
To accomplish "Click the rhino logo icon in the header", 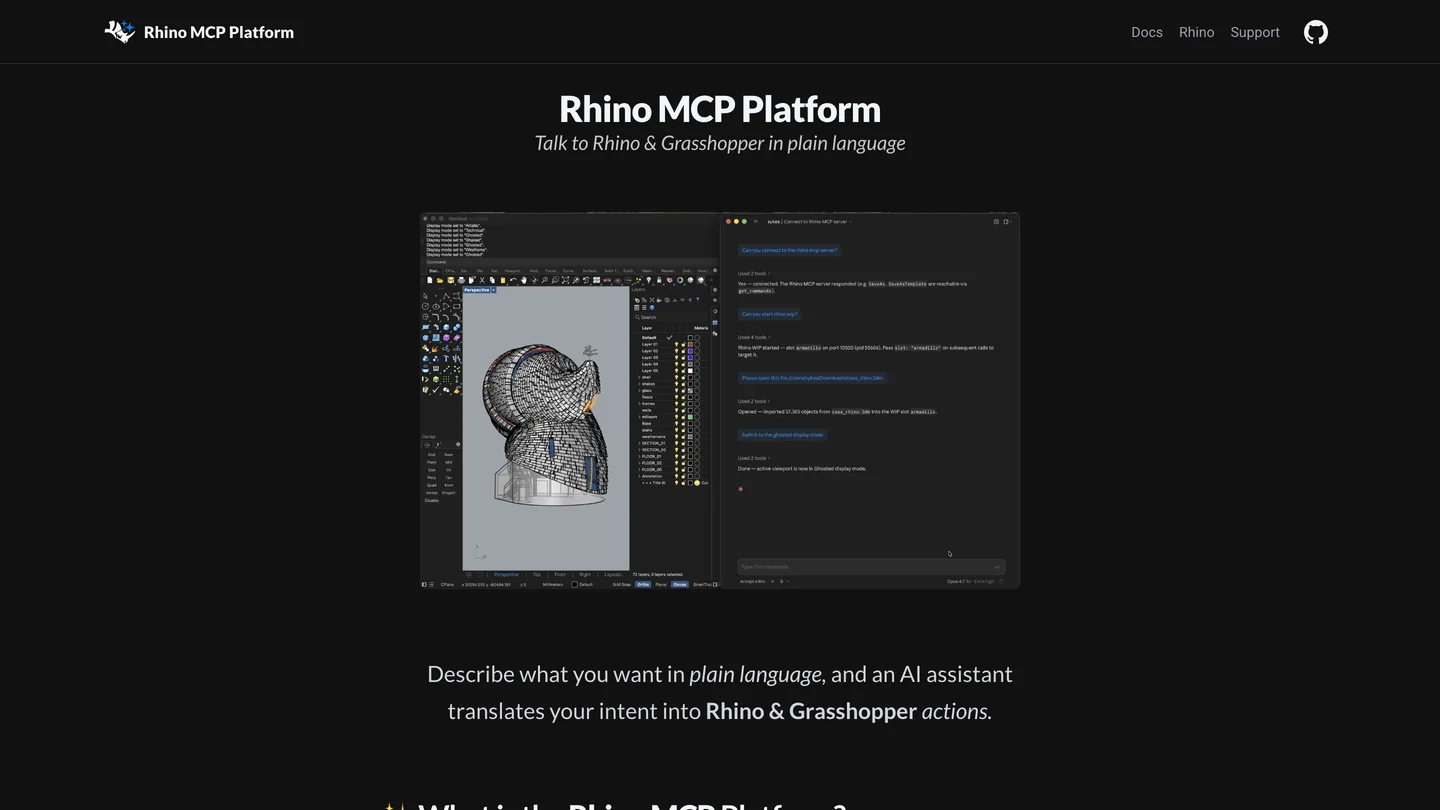I will pos(120,32).
